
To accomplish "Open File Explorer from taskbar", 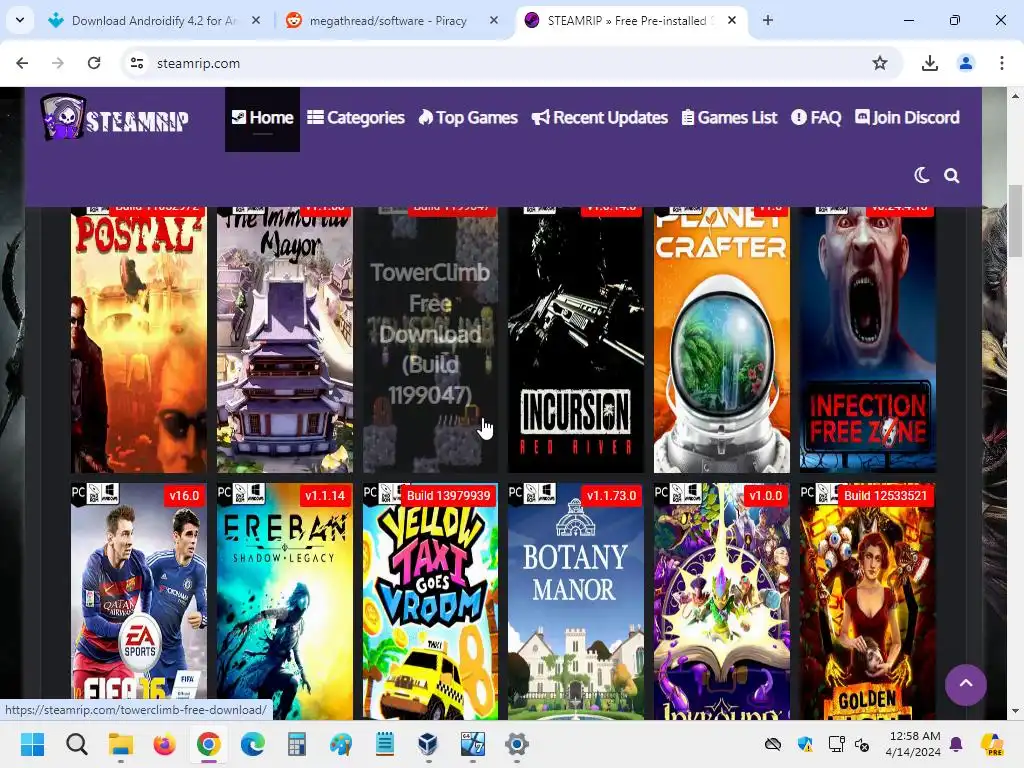I will click(121, 744).
